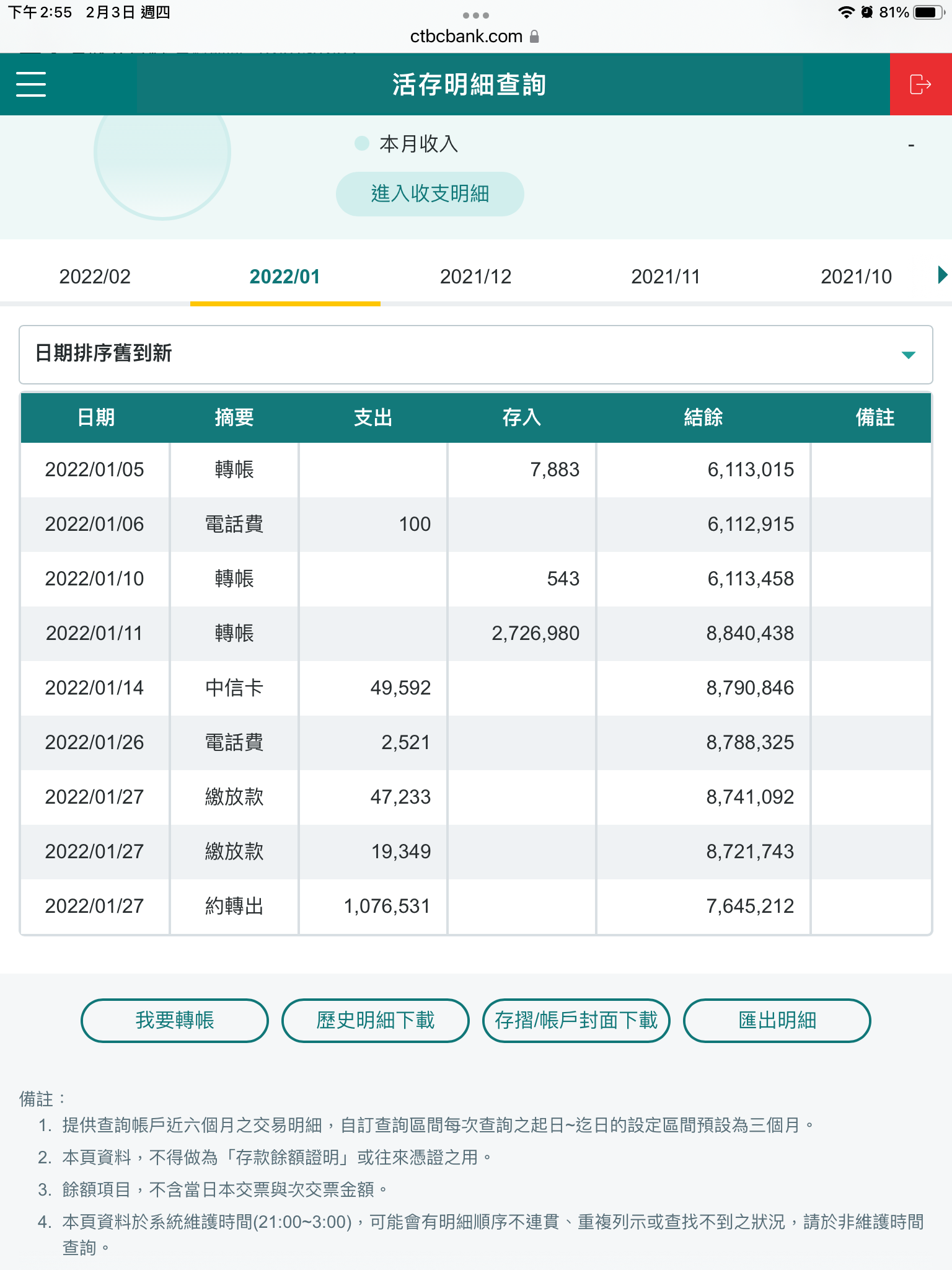
Task: Click the 我要轉帳 button
Action: point(175,1020)
